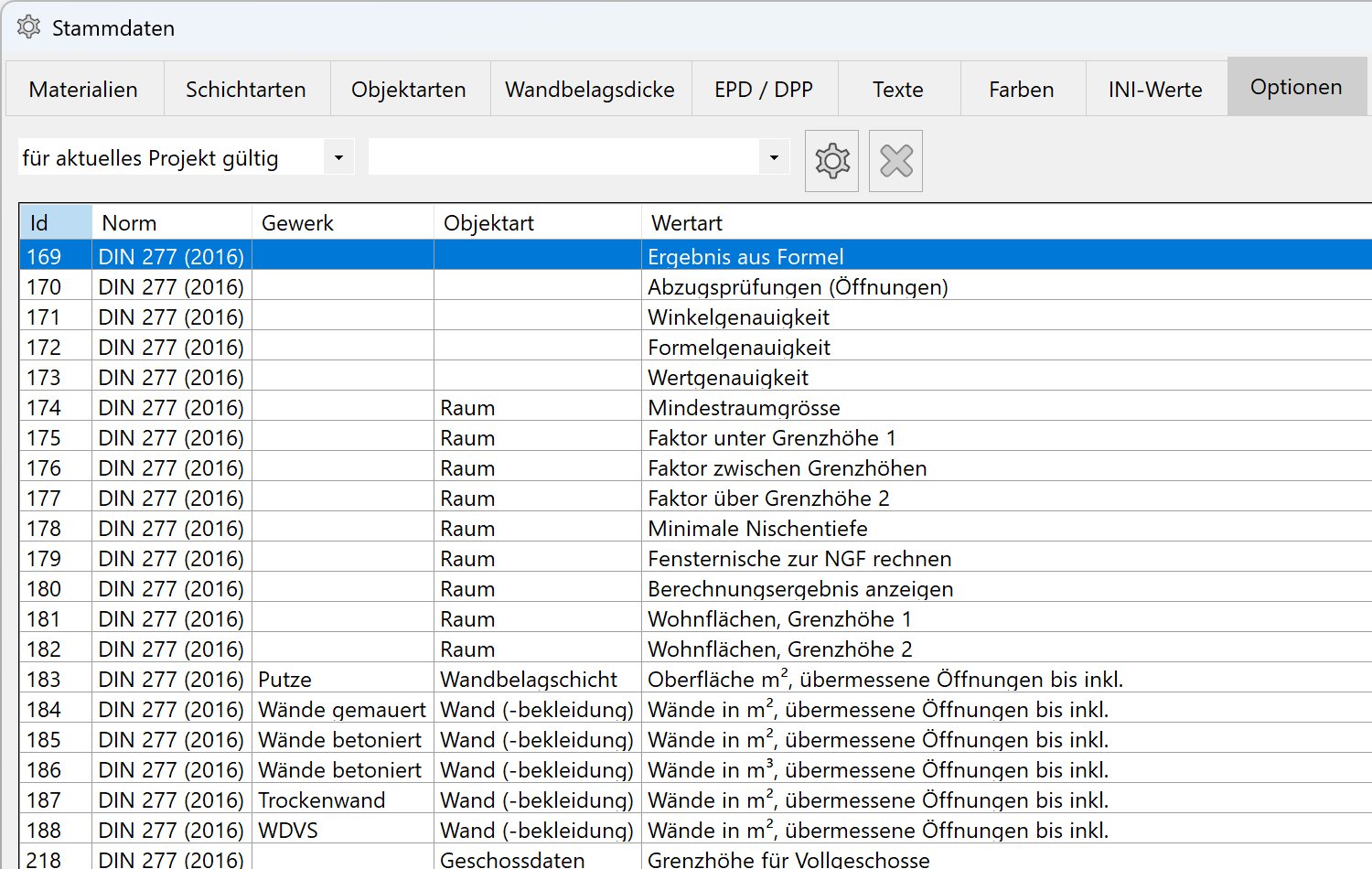1372x869 pixels.
Task: Select row 'Ergebnis aus Formel'
Action: 695,256
